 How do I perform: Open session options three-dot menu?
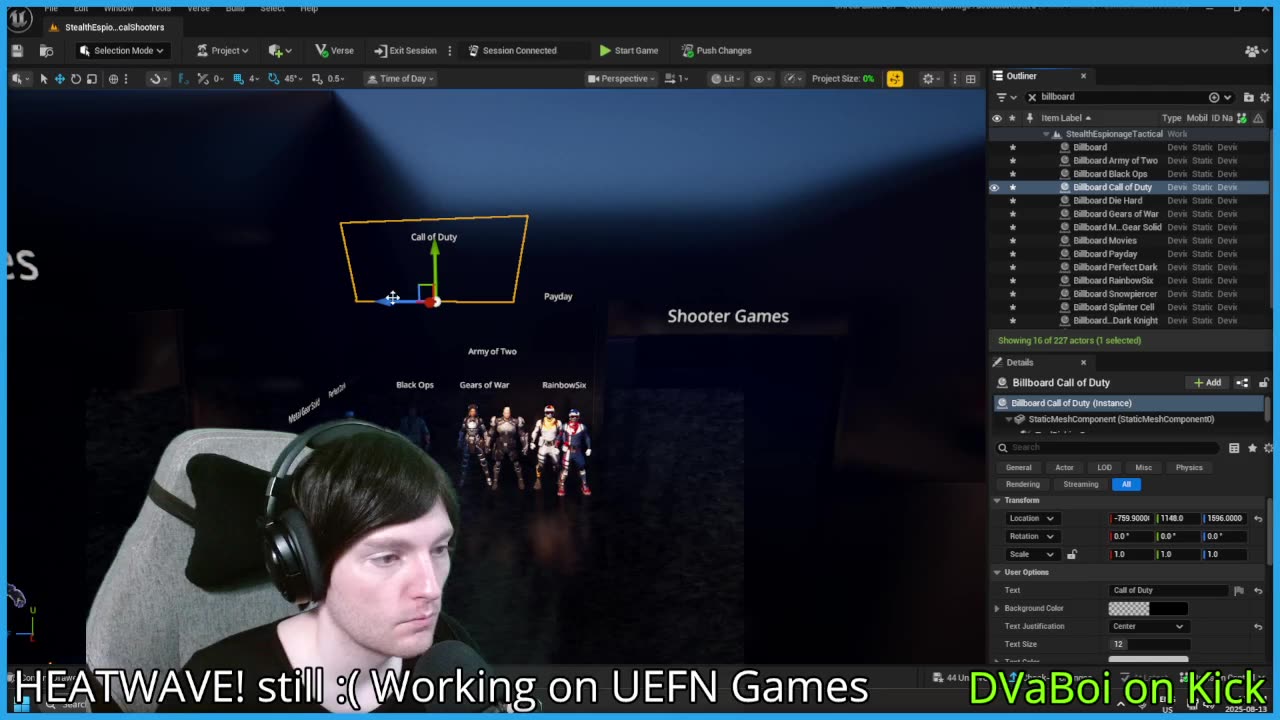click(449, 50)
